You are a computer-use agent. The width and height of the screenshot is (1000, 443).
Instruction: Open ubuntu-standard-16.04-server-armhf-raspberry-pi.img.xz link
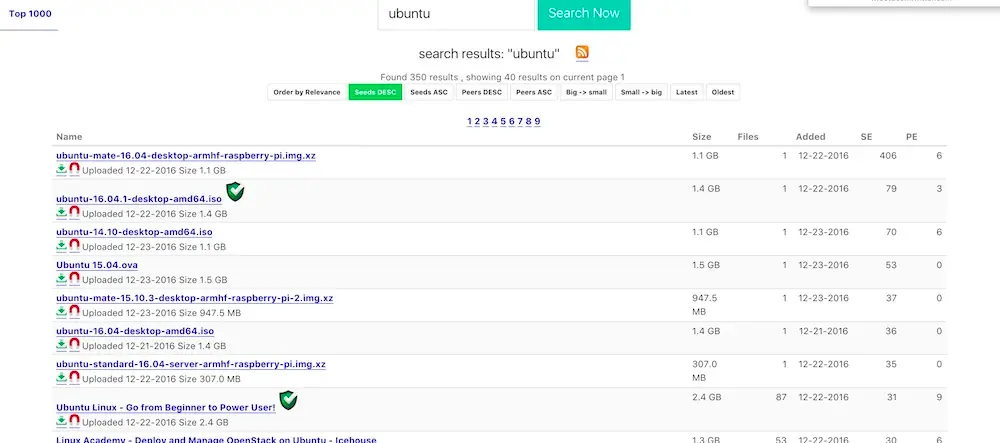point(191,365)
